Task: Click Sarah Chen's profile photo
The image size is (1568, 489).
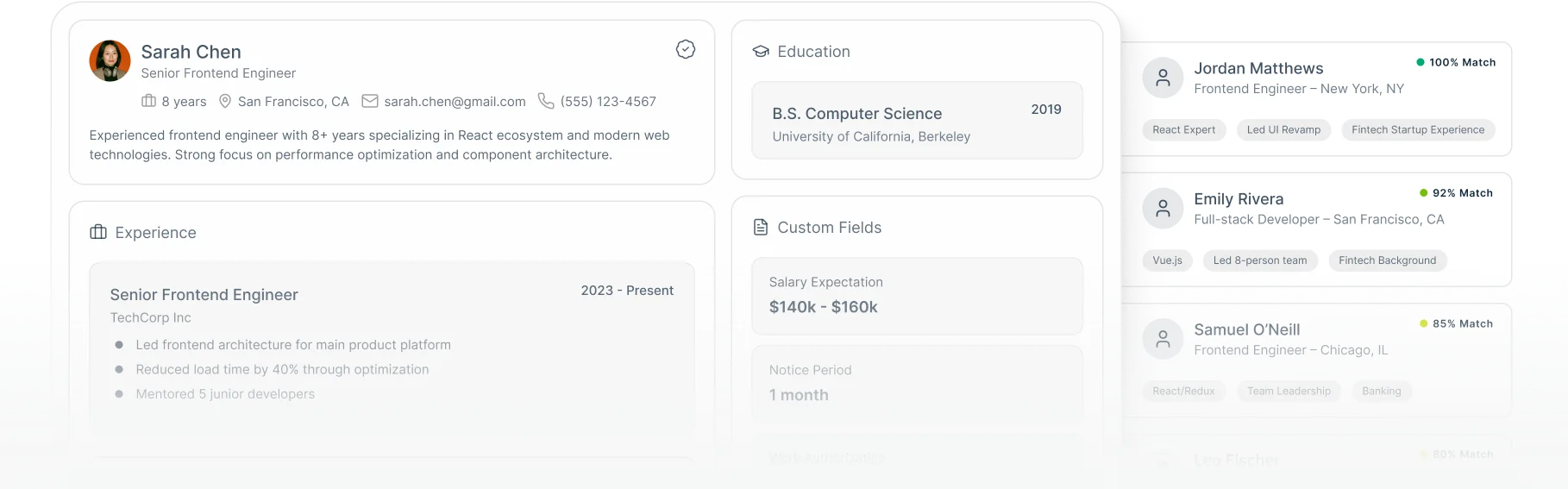Action: [x=110, y=61]
